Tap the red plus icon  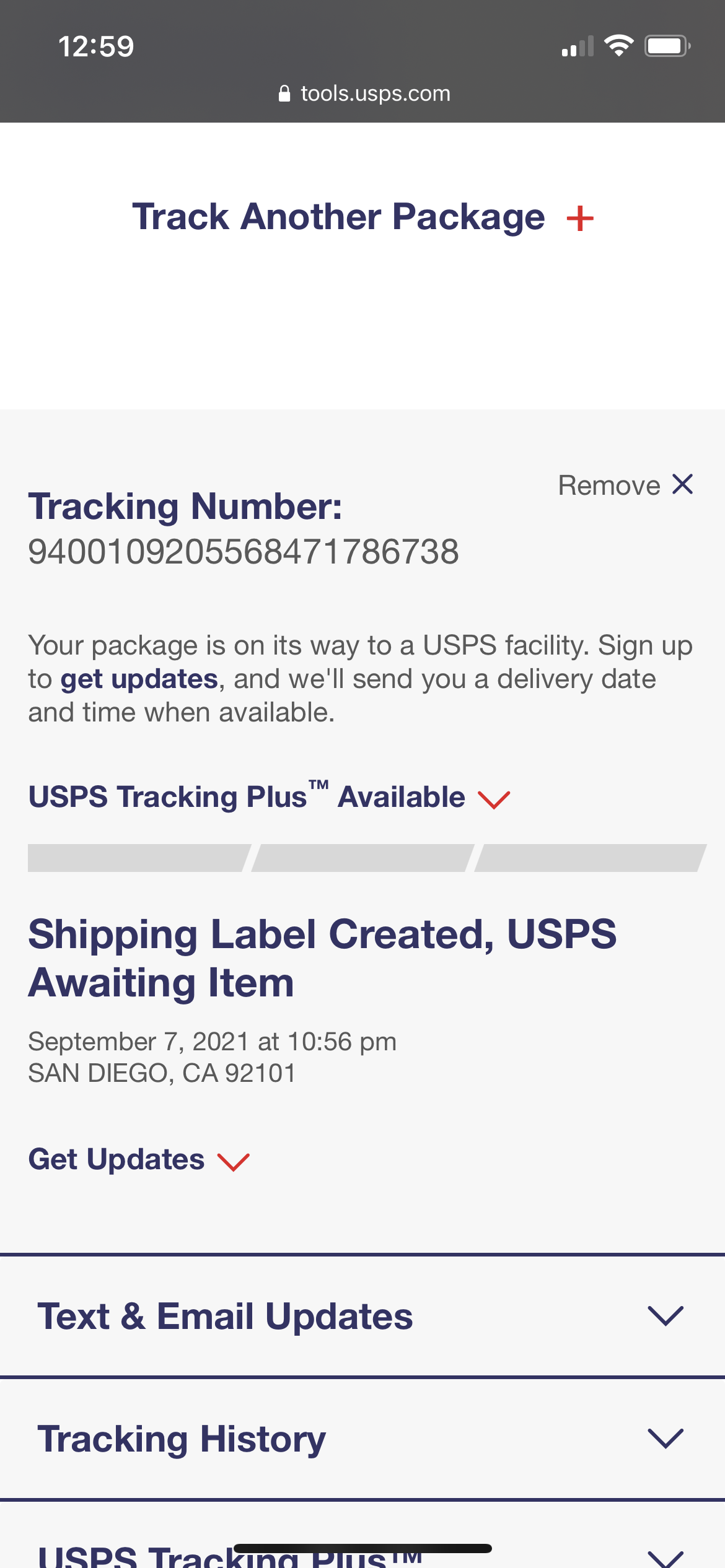(580, 219)
